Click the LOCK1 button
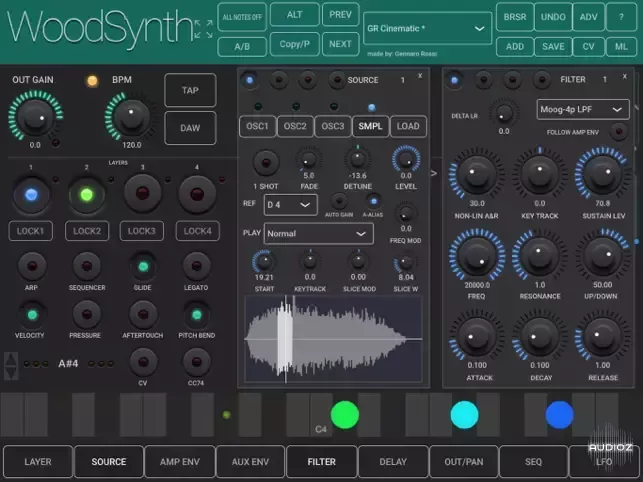The height and width of the screenshot is (482, 643). tap(30, 231)
